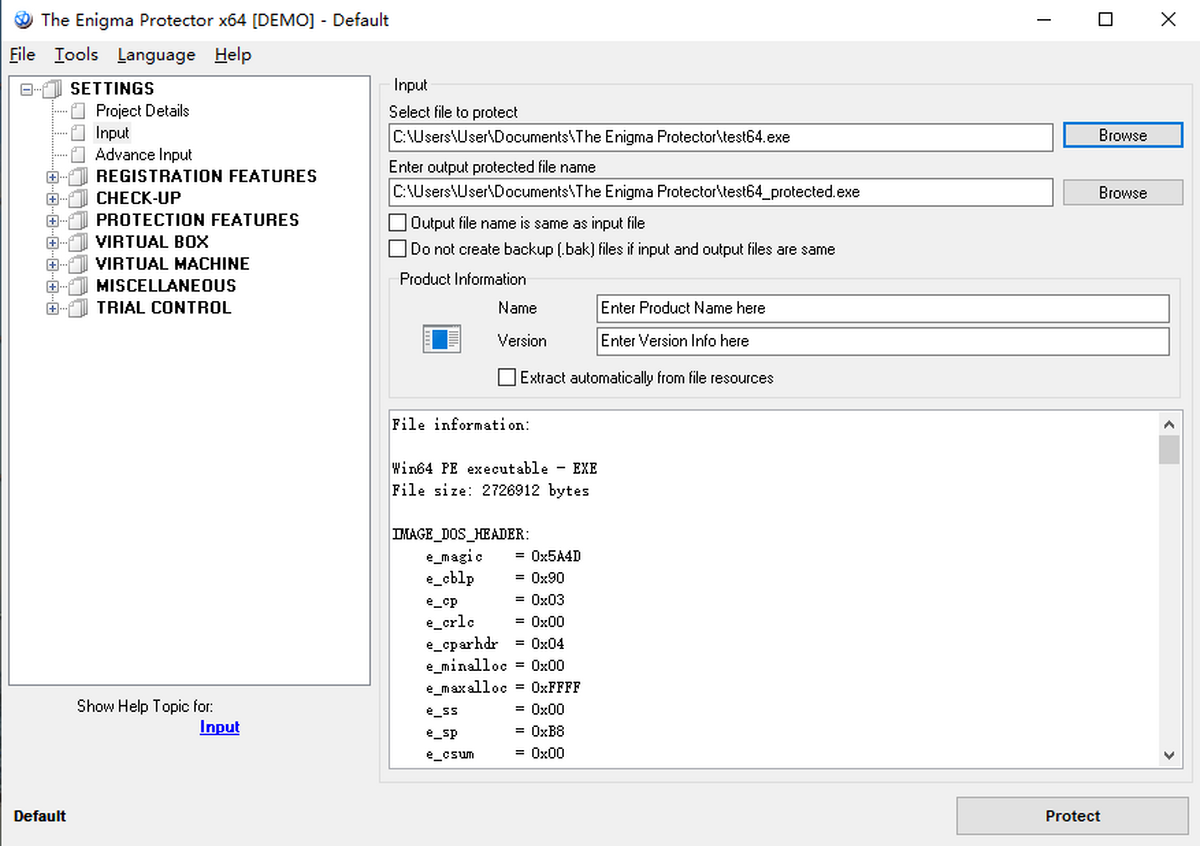Click the Select file to protect path field
The height and width of the screenshot is (846, 1200).
721,137
